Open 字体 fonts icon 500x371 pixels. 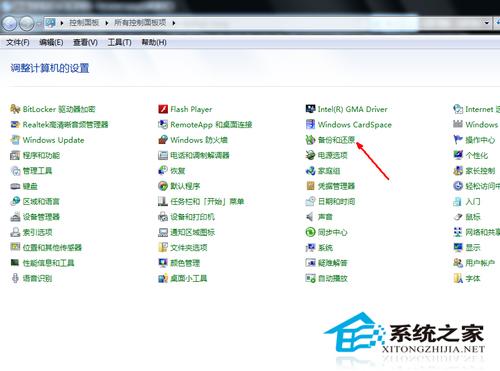coord(458,278)
